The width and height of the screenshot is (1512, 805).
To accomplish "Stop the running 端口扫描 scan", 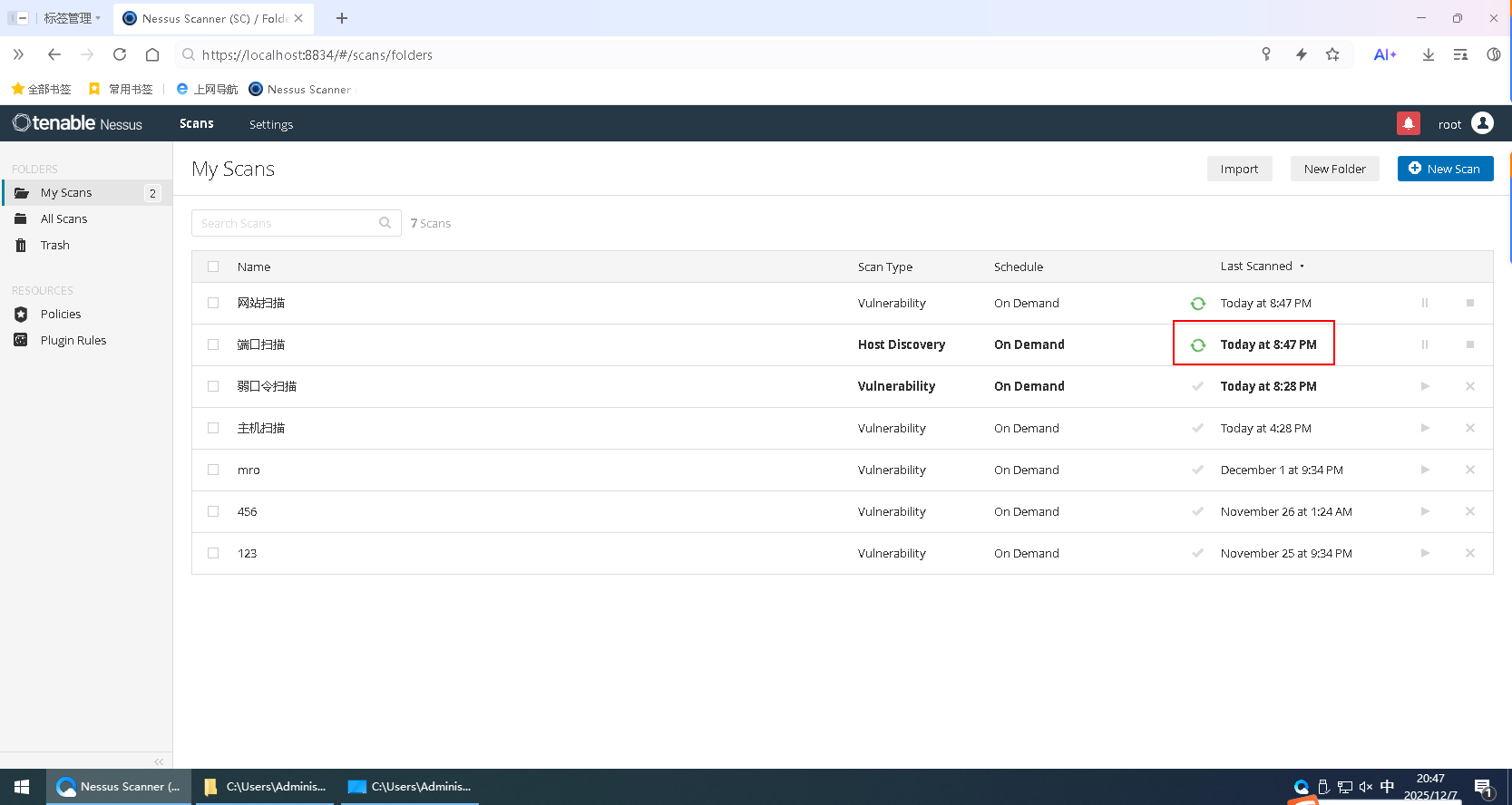I will pyautogui.click(x=1469, y=344).
